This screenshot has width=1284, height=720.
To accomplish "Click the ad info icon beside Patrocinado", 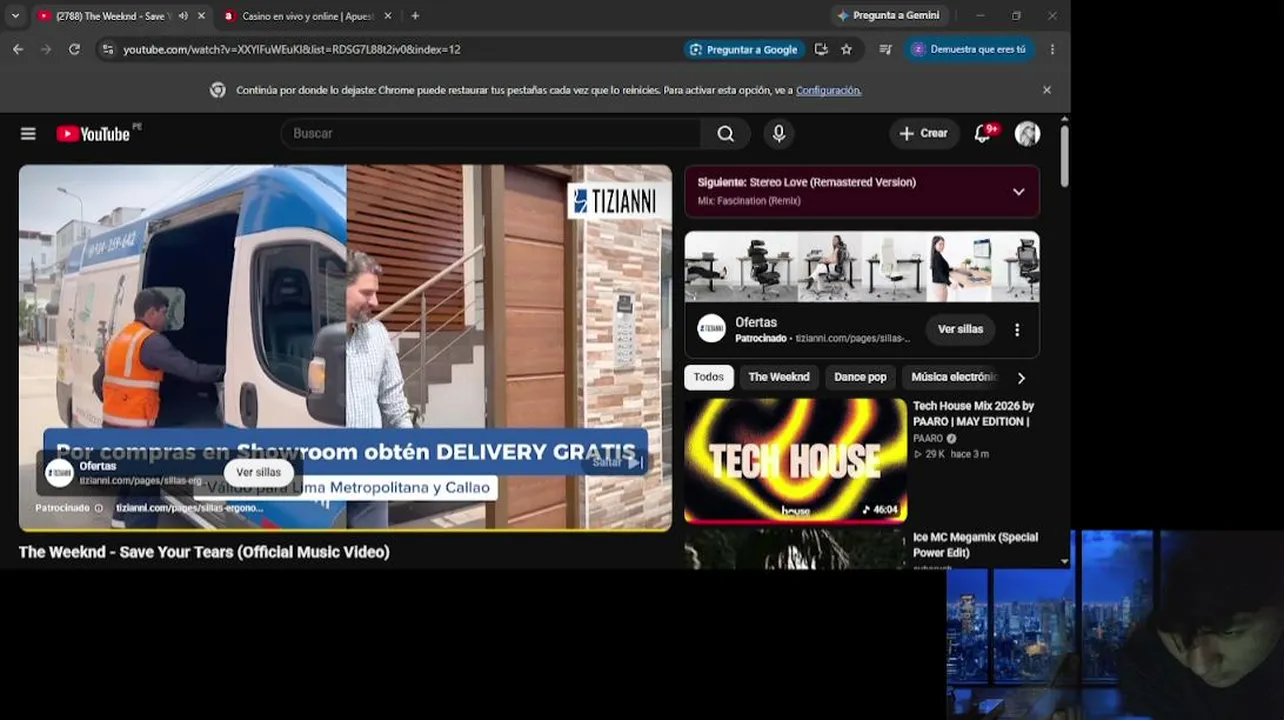I will tap(98, 508).
